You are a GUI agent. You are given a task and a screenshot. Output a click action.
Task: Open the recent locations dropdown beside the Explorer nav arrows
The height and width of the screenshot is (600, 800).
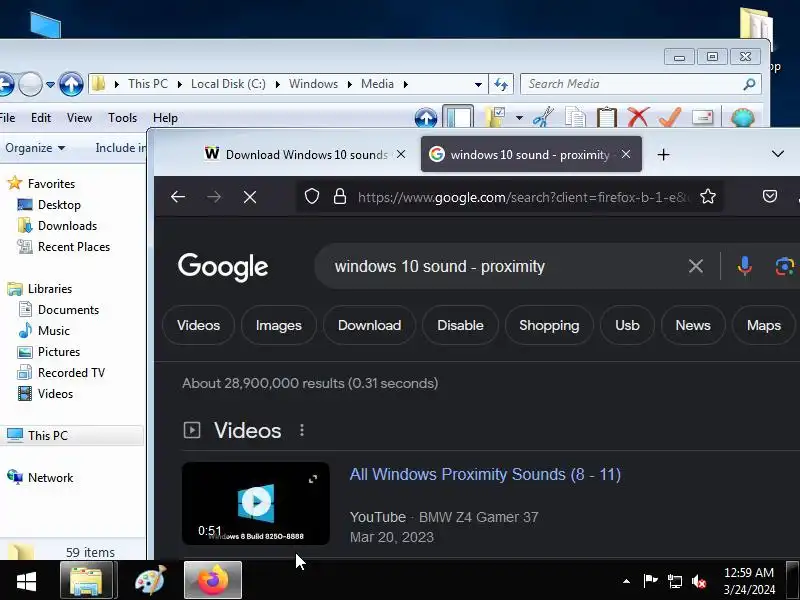click(x=50, y=84)
